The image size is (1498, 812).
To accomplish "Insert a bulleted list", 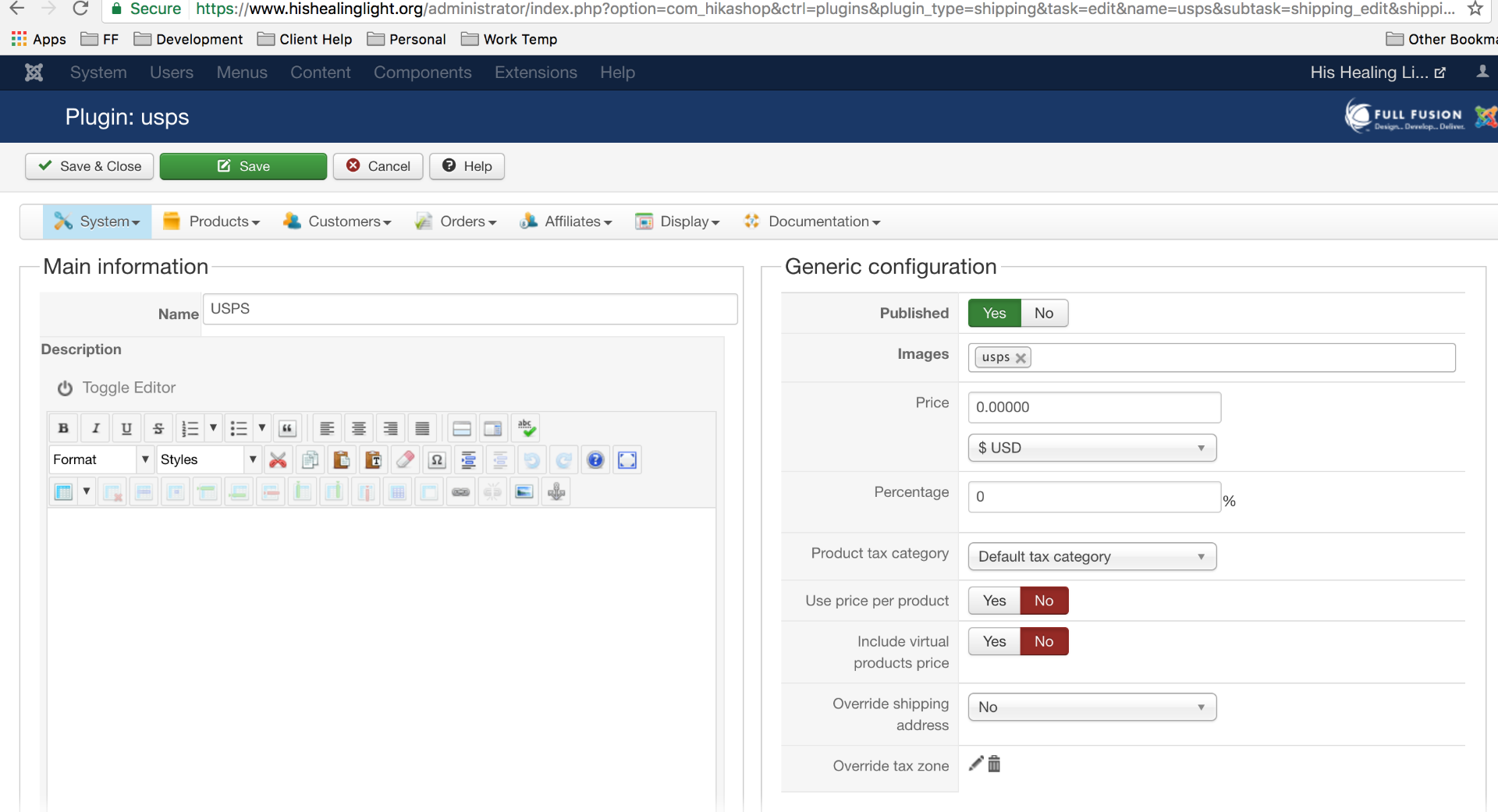I will [239, 428].
